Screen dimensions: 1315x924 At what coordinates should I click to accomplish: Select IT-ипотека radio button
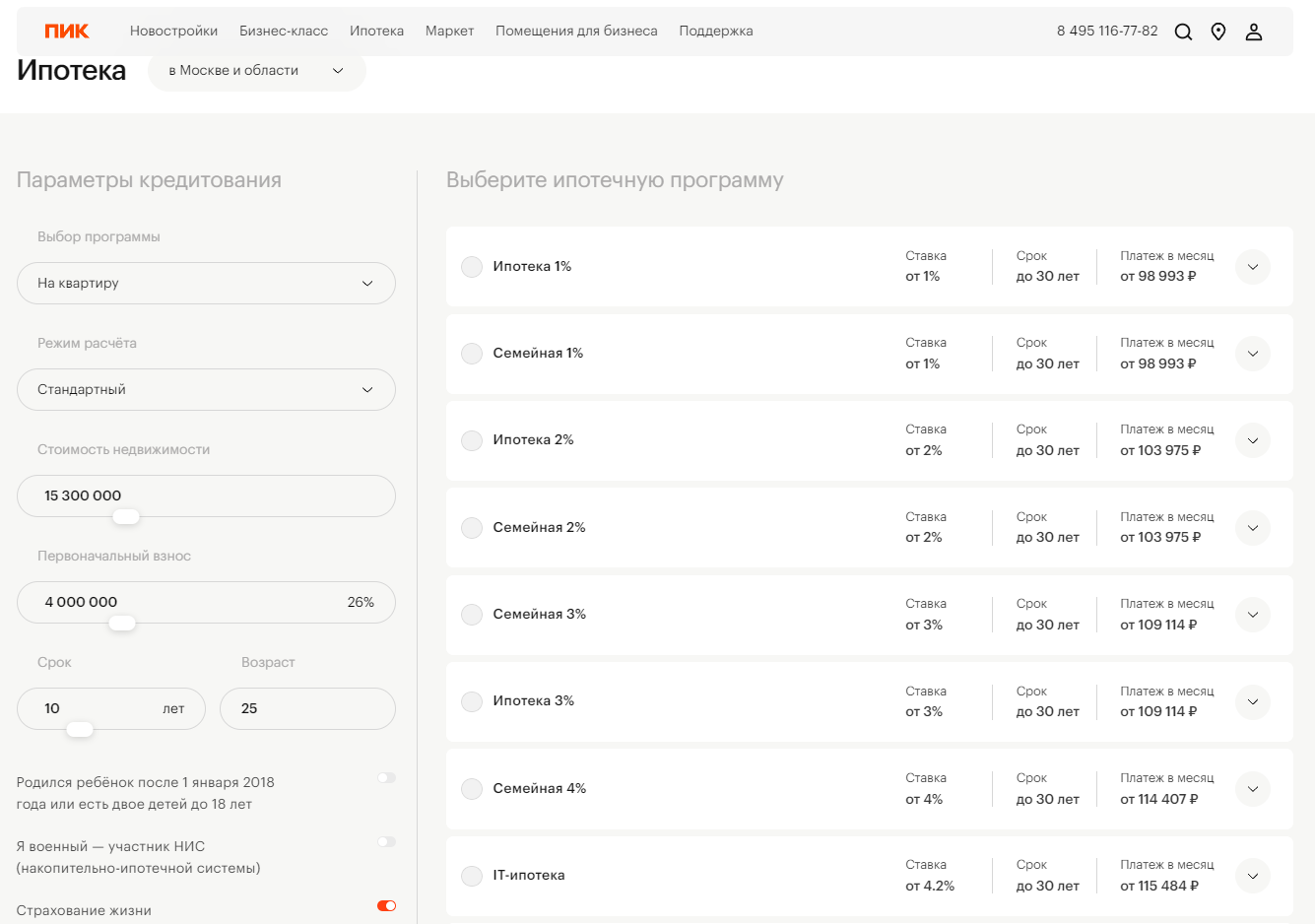[x=472, y=876]
